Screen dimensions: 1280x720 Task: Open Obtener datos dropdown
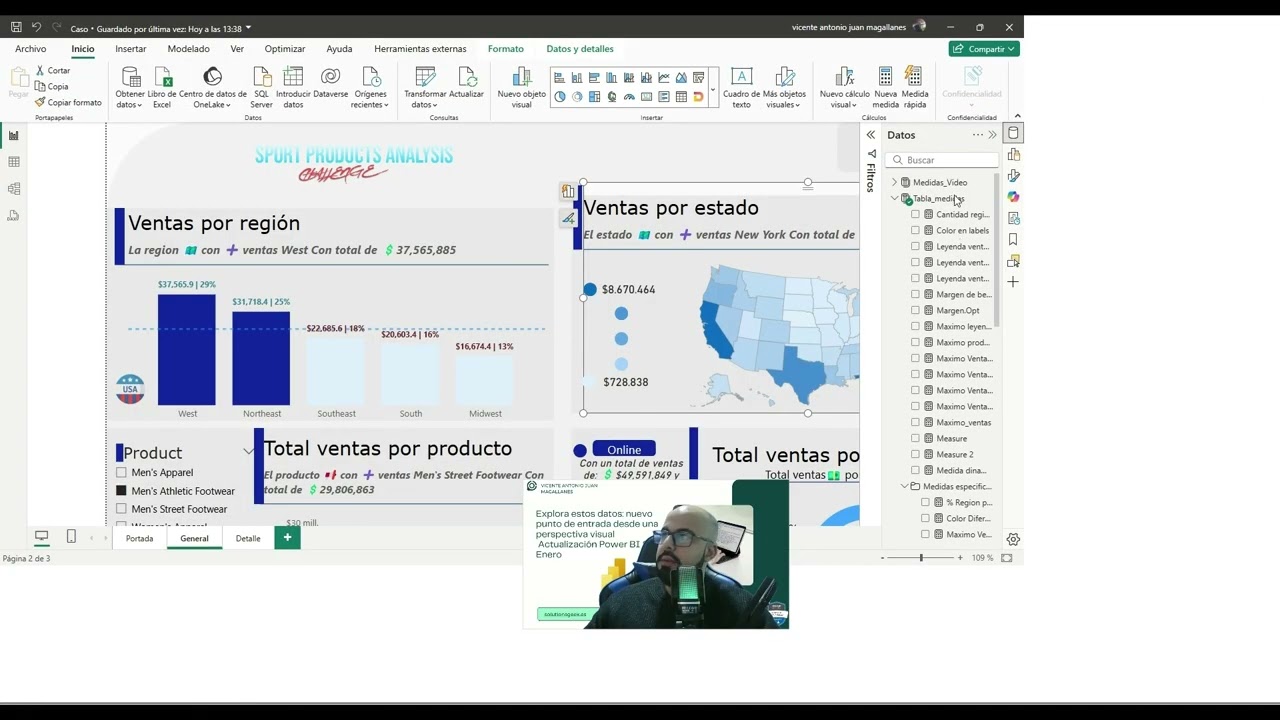tap(130, 88)
